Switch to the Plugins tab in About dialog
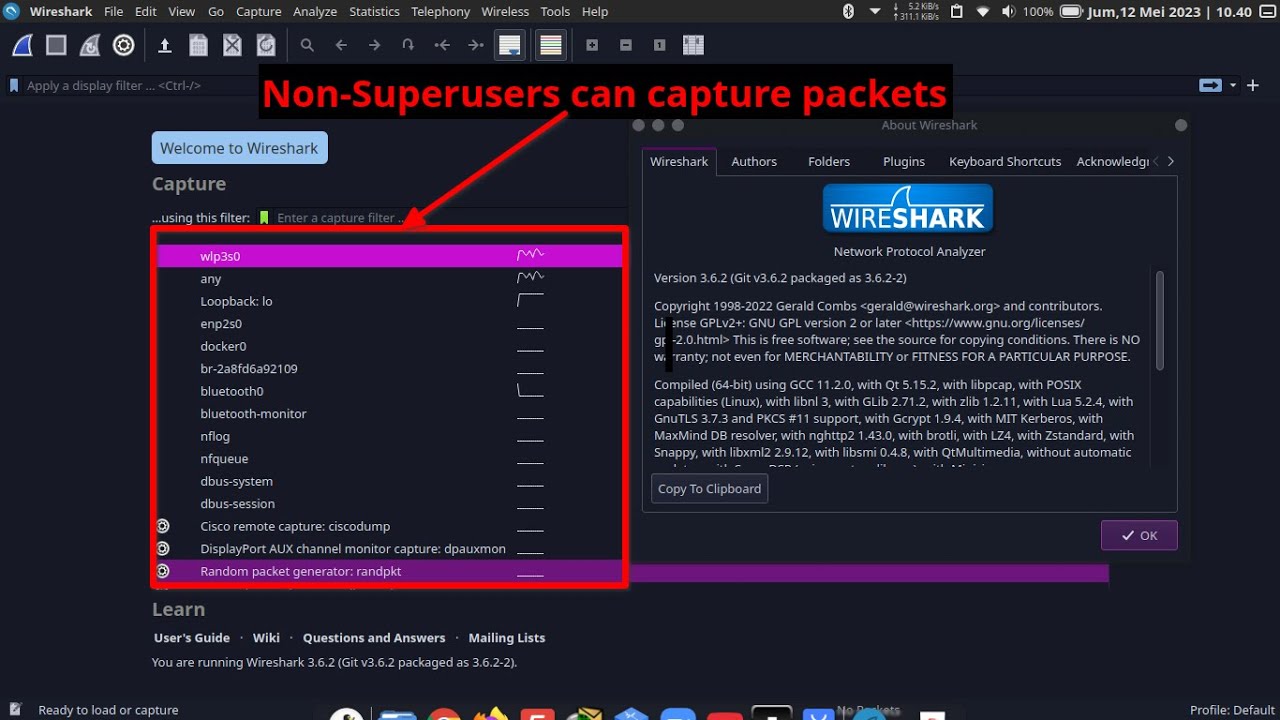This screenshot has height=720, width=1280. pos(904,161)
